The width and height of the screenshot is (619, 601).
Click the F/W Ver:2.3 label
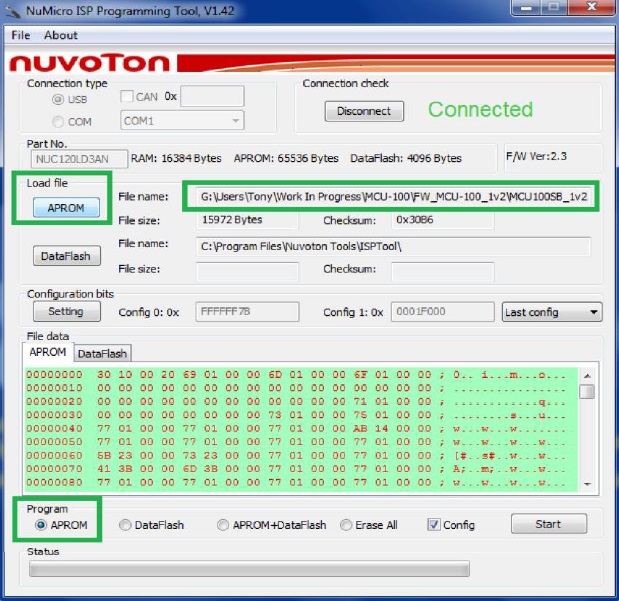click(x=536, y=156)
